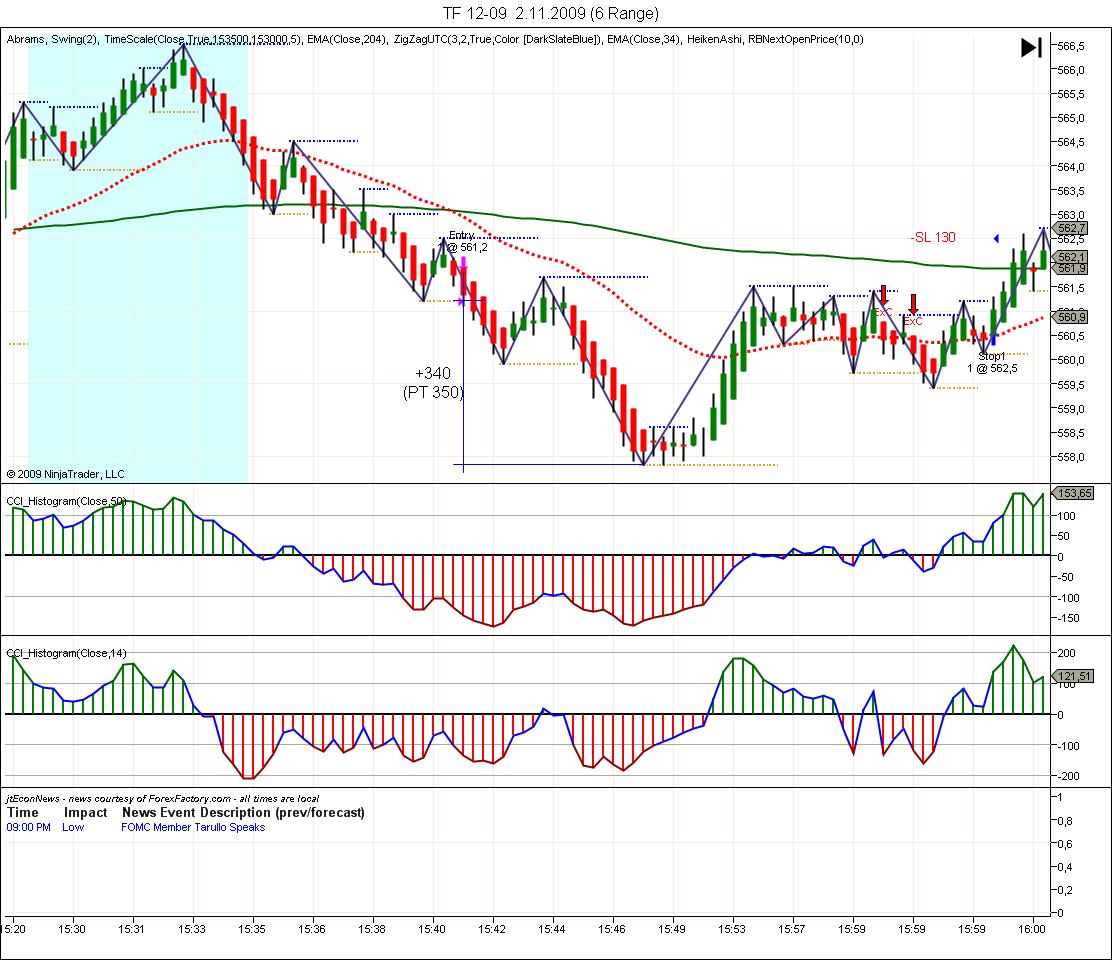
Task: Click the skip-to-latest-bar arrow icon
Action: [1031, 47]
